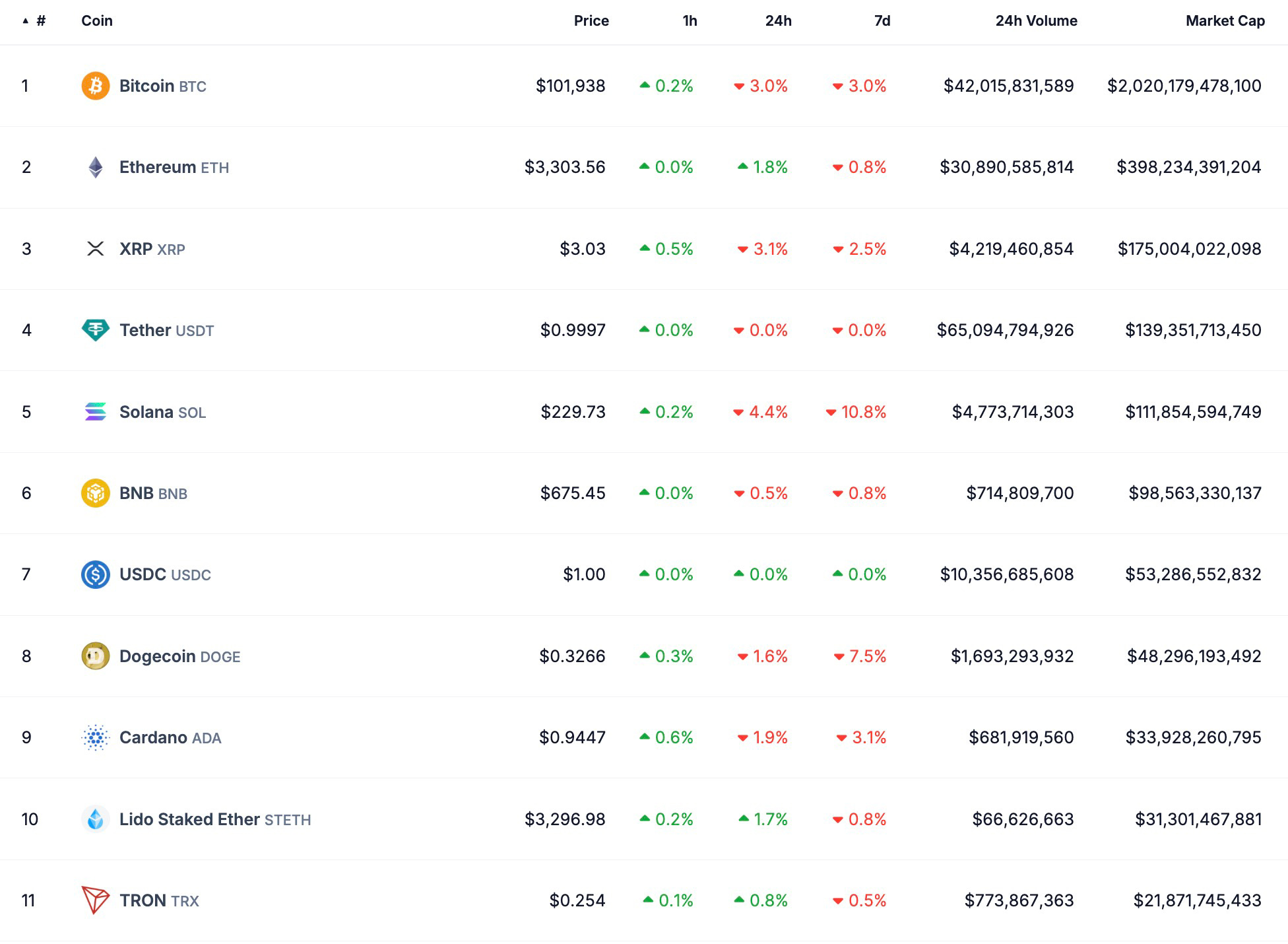The height and width of the screenshot is (944, 1288).
Task: Click Ethereum 24h change 1.8%
Action: tap(762, 167)
